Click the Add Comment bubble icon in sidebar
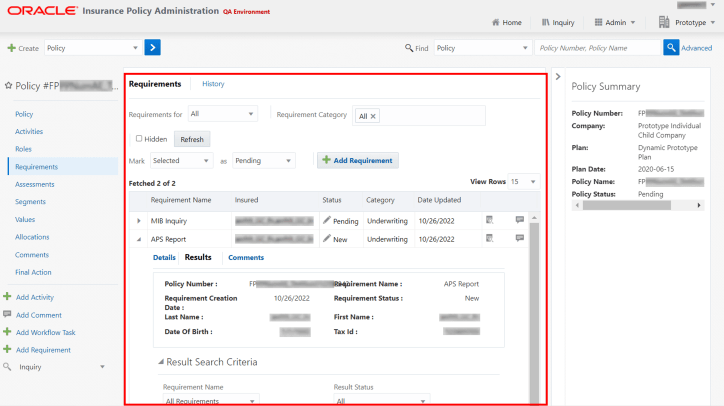 (7, 314)
